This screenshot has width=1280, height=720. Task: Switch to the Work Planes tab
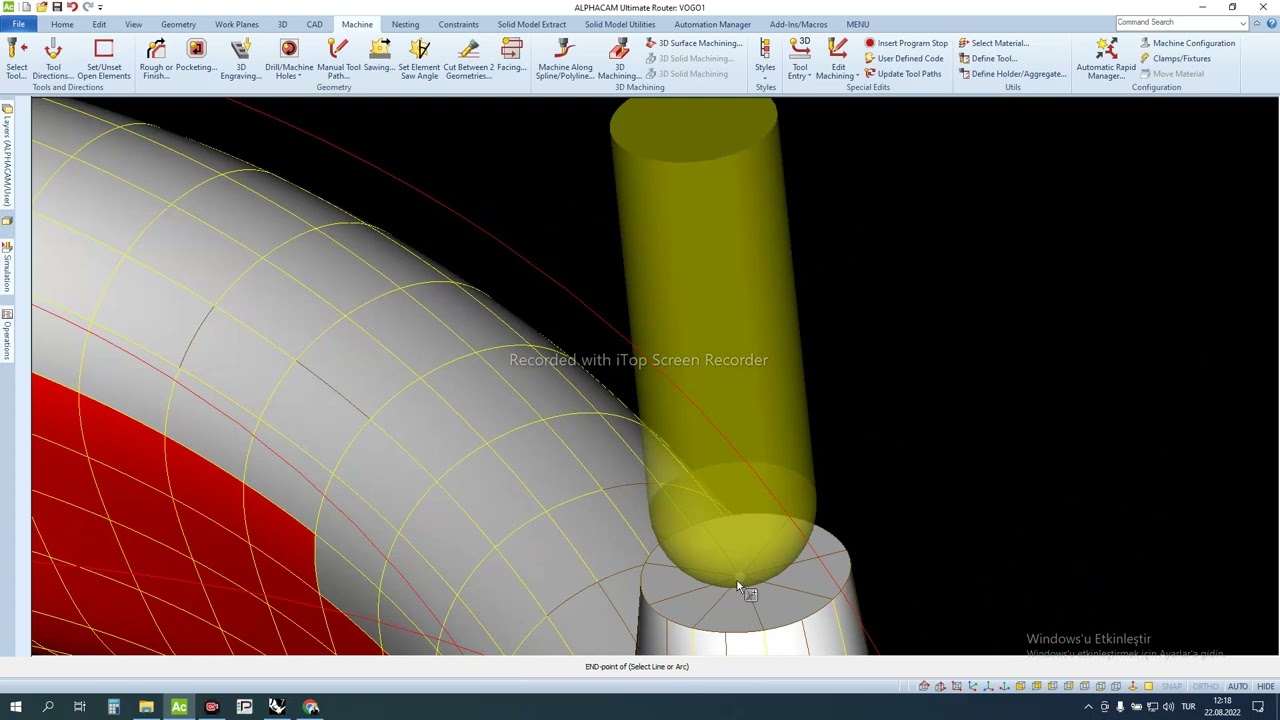point(237,24)
